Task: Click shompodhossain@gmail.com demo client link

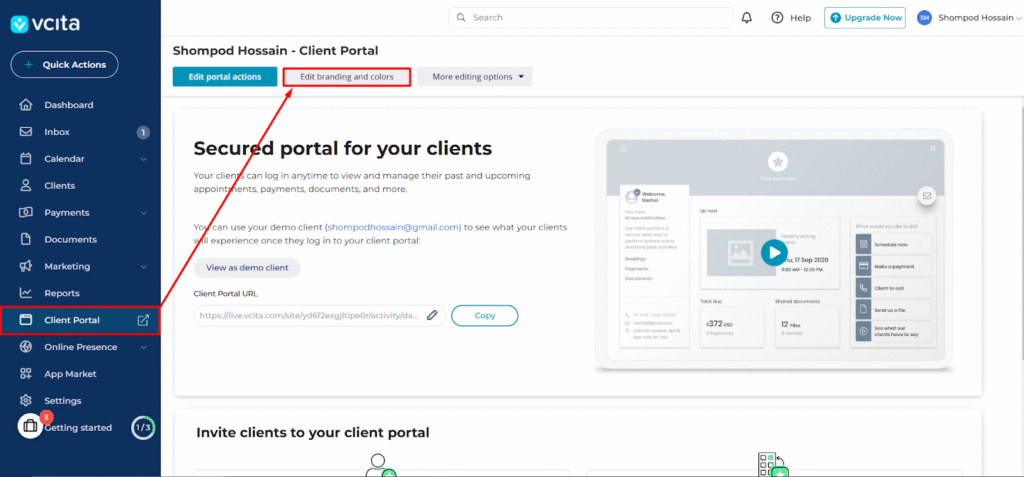Action: click(393, 227)
